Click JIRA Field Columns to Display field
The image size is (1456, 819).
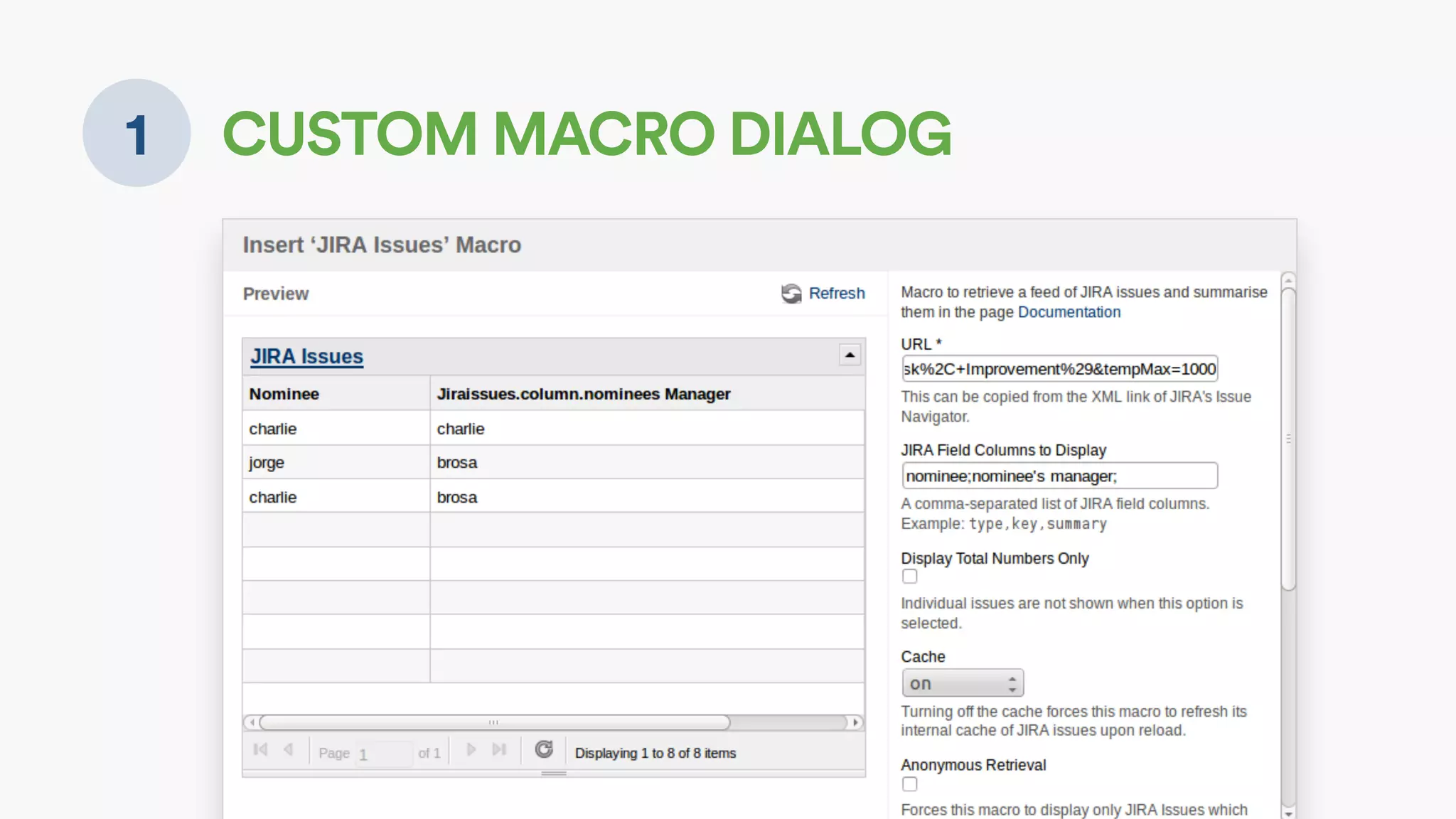(x=1060, y=476)
